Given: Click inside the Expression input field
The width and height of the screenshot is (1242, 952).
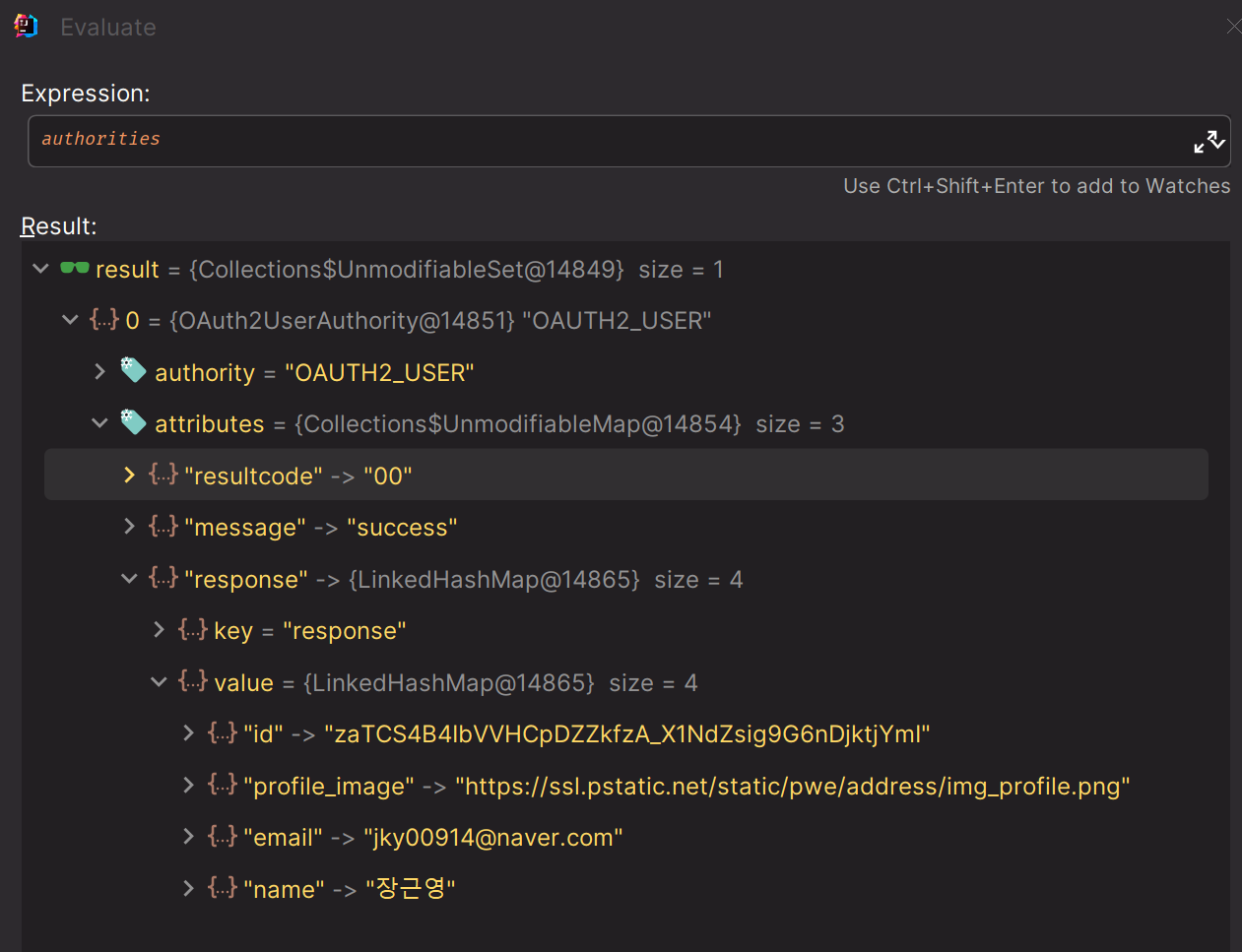Looking at the screenshot, I should (x=591, y=140).
